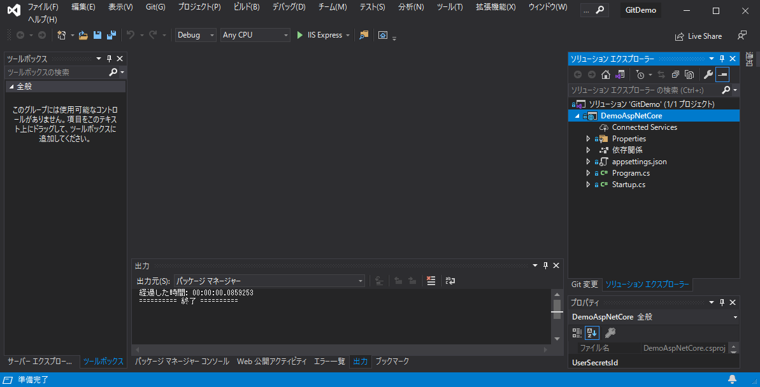The width and height of the screenshot is (760, 387).
Task: Toggle Preview Selected Items icon
Action: coord(722,75)
